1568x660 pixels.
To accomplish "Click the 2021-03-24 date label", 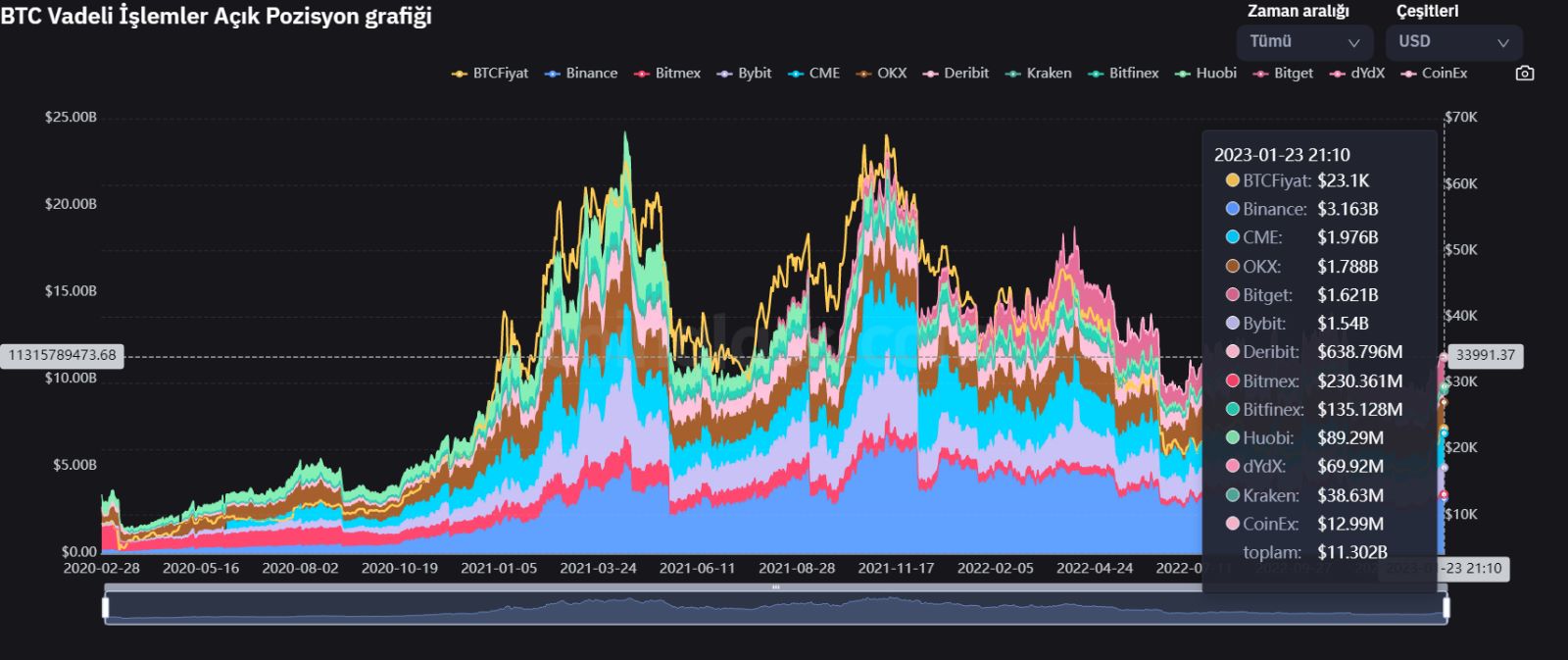I will pyautogui.click(x=598, y=568).
